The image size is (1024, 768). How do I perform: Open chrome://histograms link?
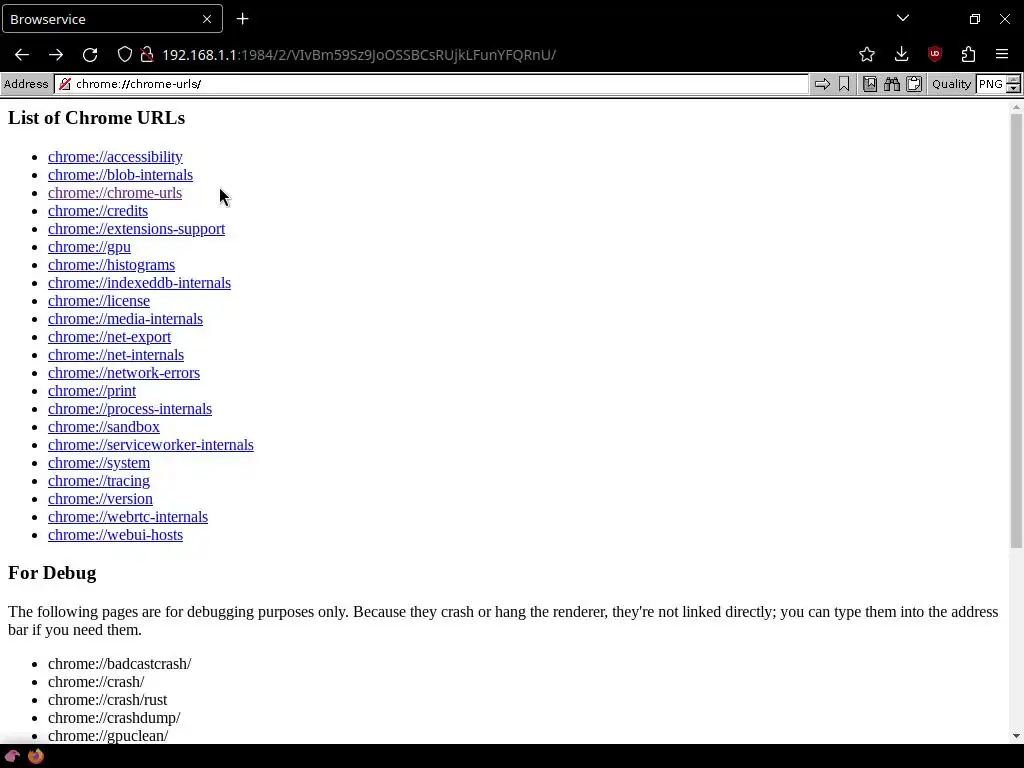[x=112, y=264]
